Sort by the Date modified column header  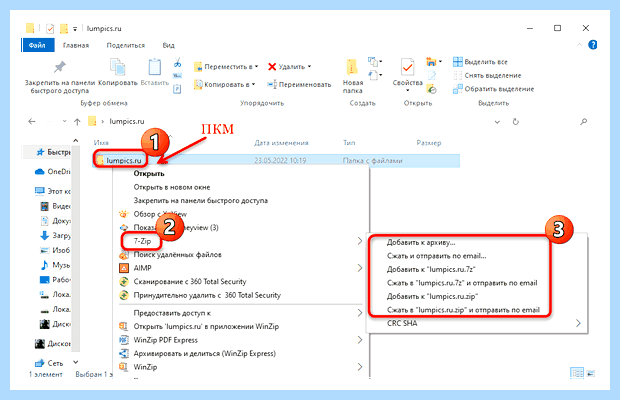pos(281,143)
